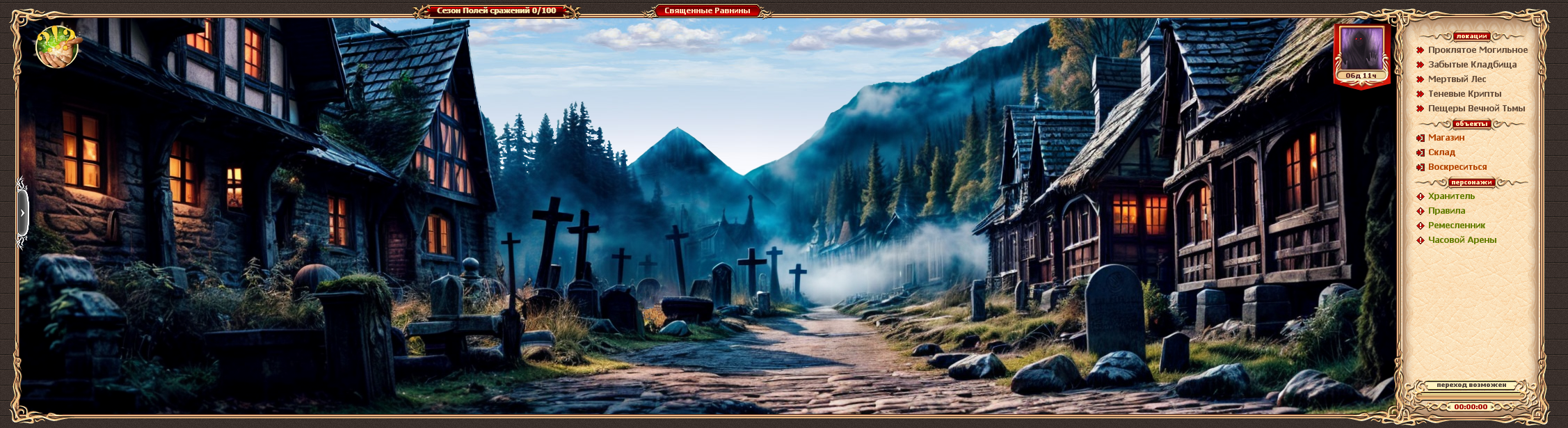
Task: Talk to Часовой Арены
Action: click(x=1462, y=240)
